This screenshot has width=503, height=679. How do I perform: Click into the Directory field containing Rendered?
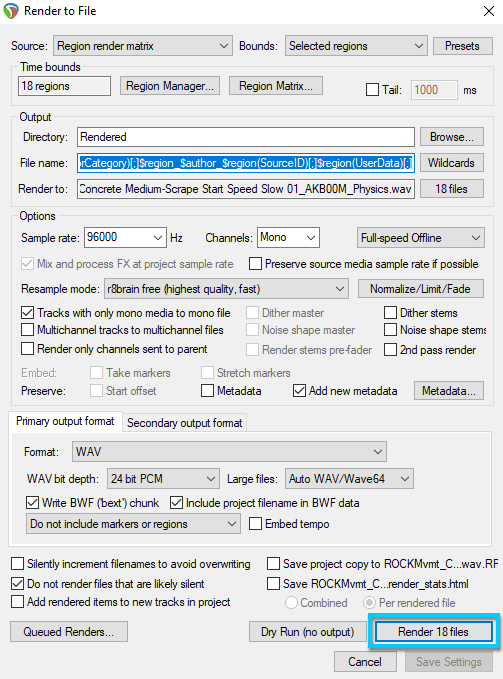[246, 137]
